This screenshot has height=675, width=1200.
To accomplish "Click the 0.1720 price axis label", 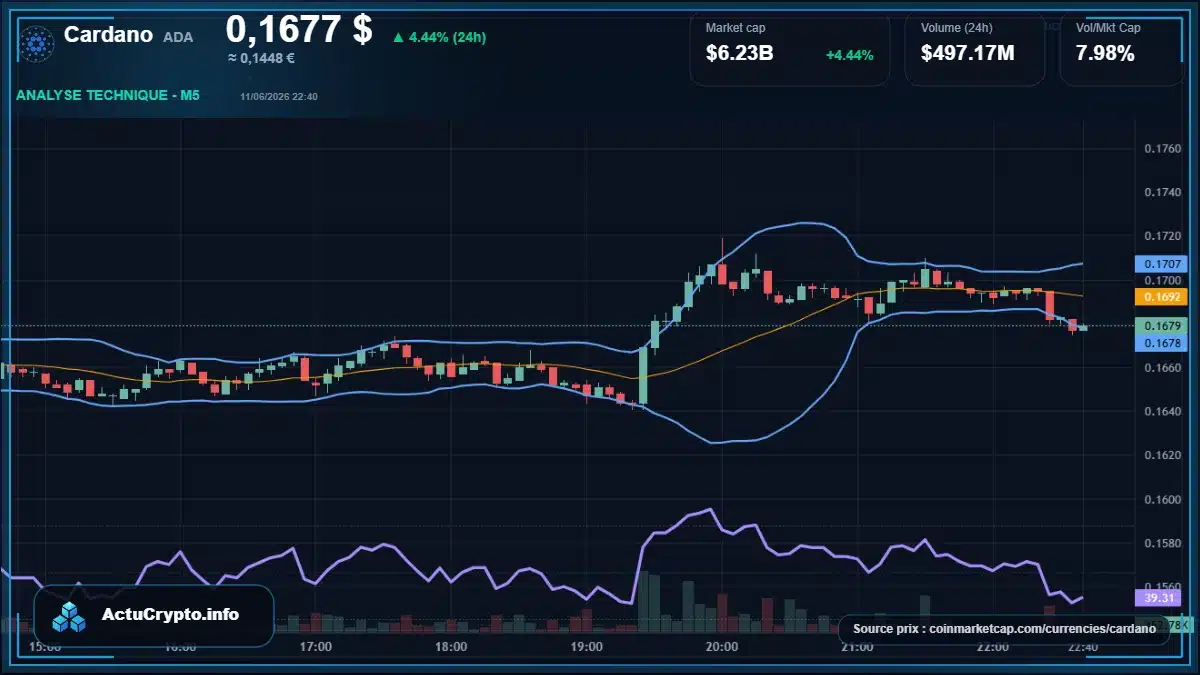I will coord(1162,237).
